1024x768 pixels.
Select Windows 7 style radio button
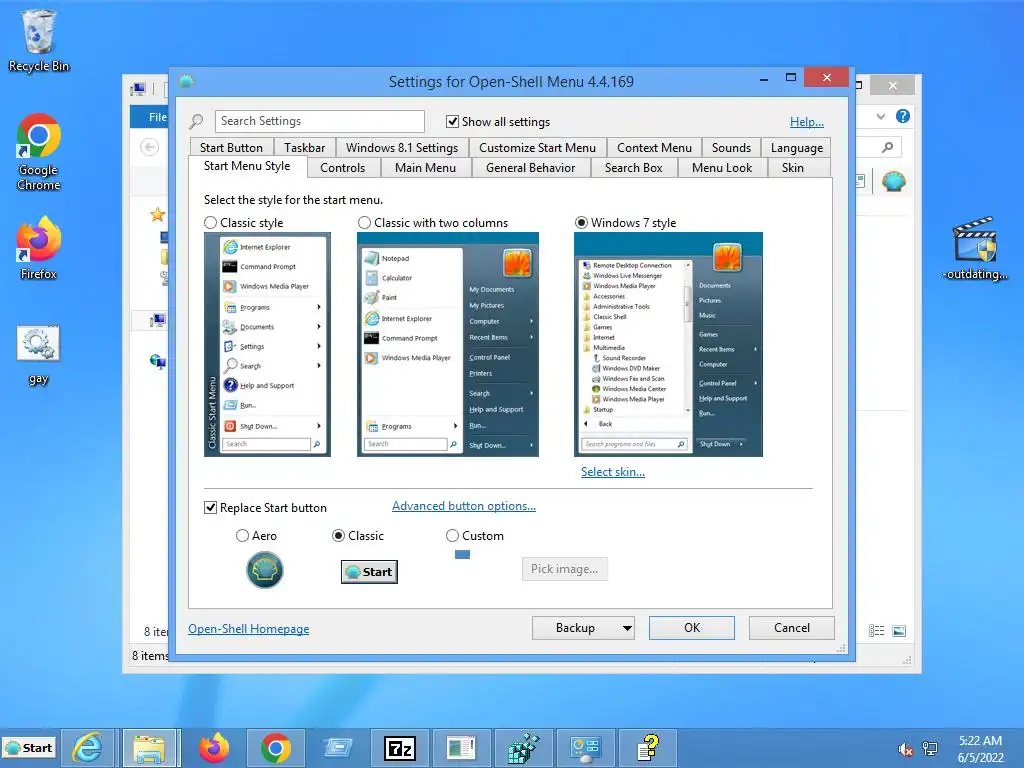581,223
